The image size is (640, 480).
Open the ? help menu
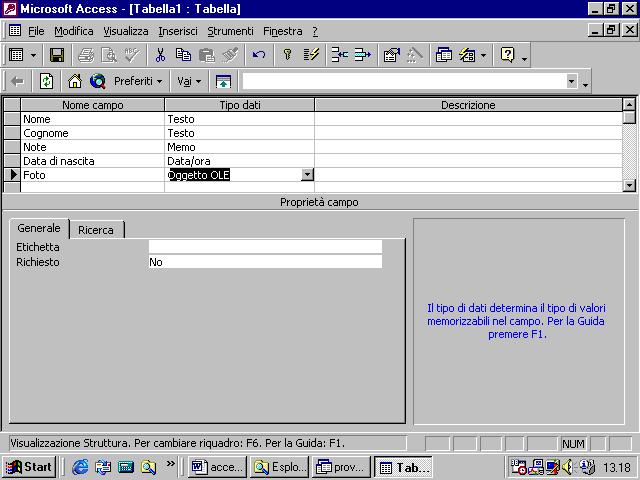315,31
